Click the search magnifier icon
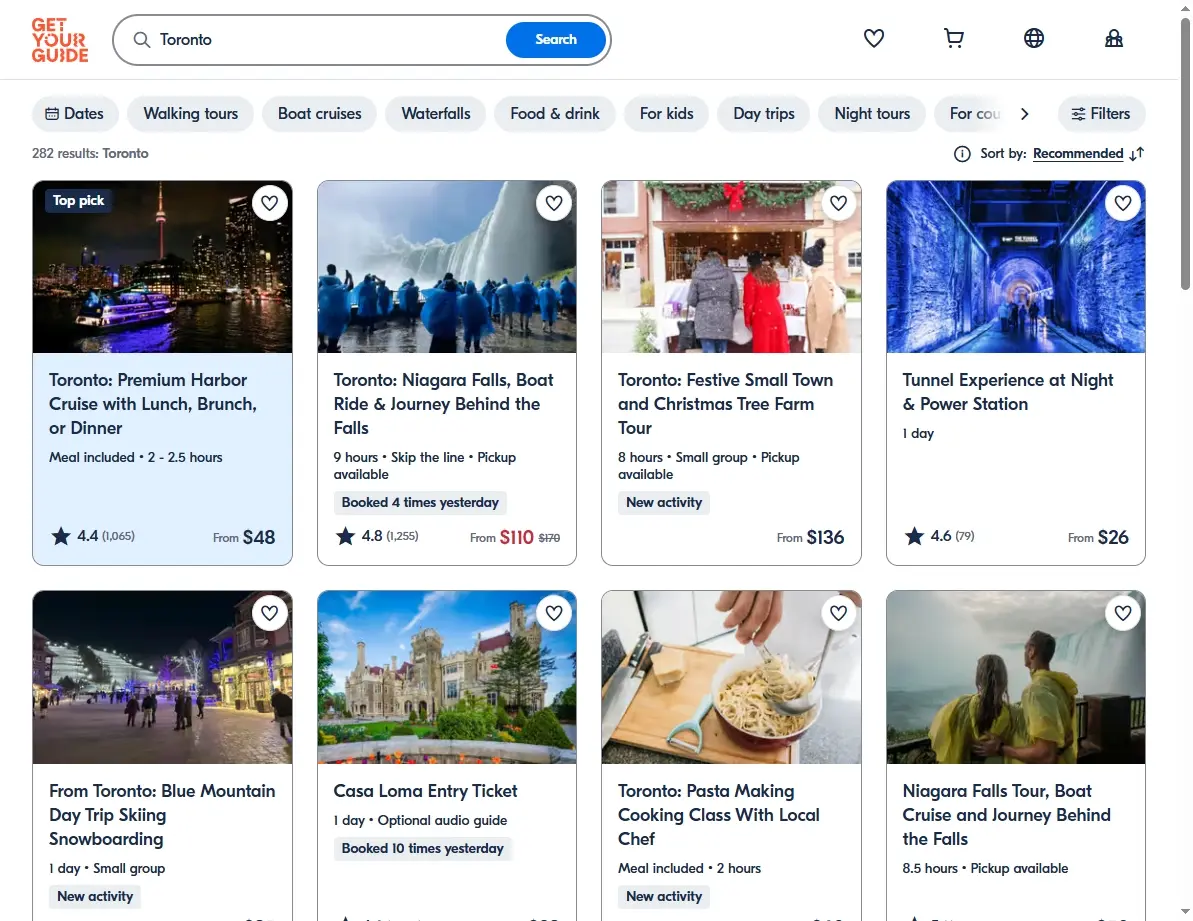 [x=142, y=40]
